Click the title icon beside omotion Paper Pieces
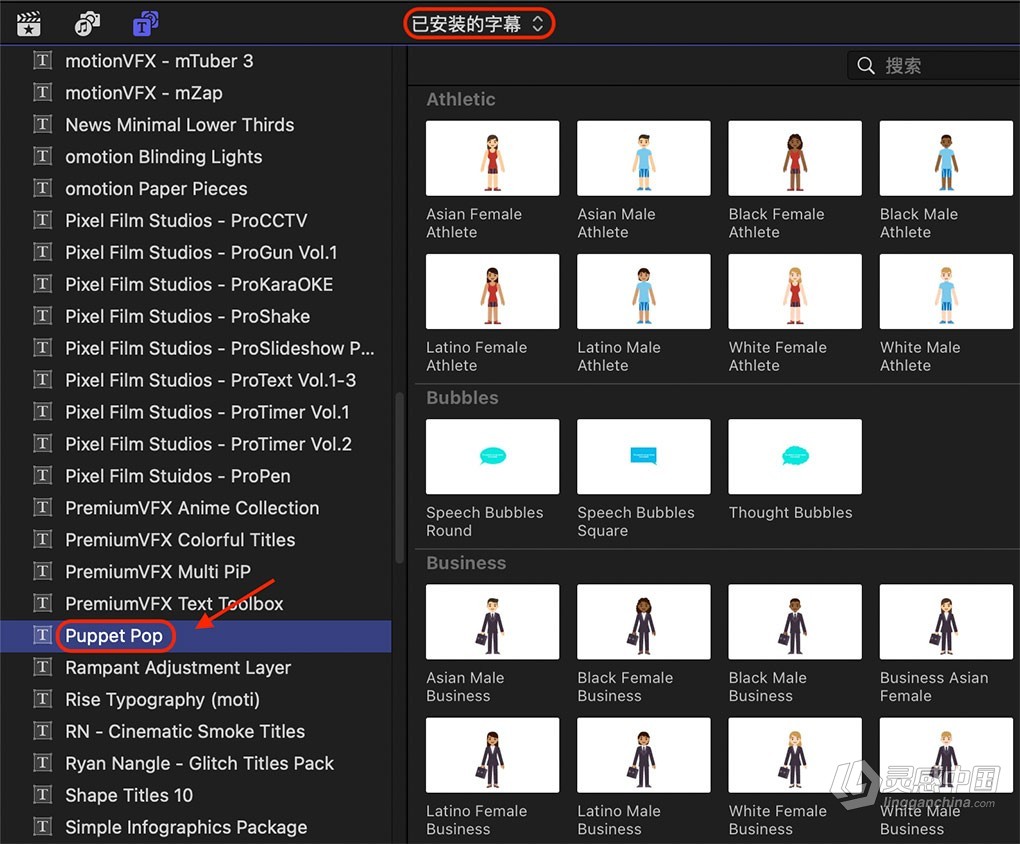1020x844 pixels. [x=42, y=188]
